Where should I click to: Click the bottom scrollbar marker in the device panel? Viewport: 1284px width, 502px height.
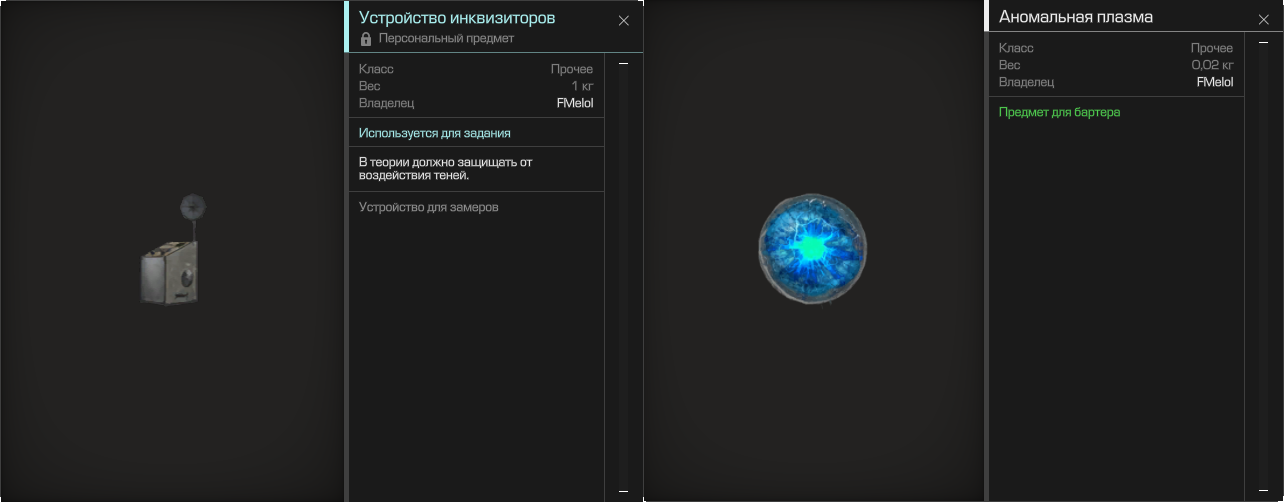[623, 491]
